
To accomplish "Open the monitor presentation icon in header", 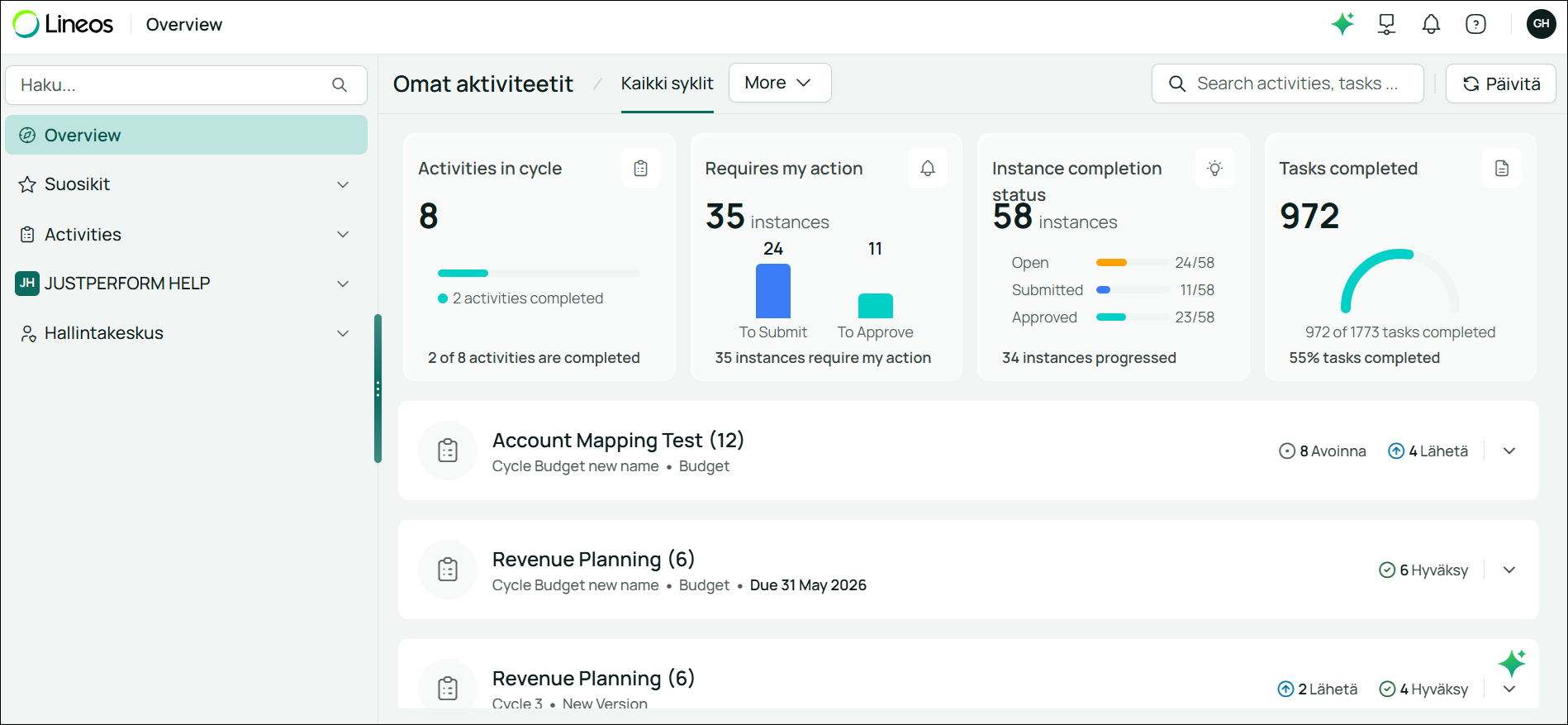I will [1387, 24].
